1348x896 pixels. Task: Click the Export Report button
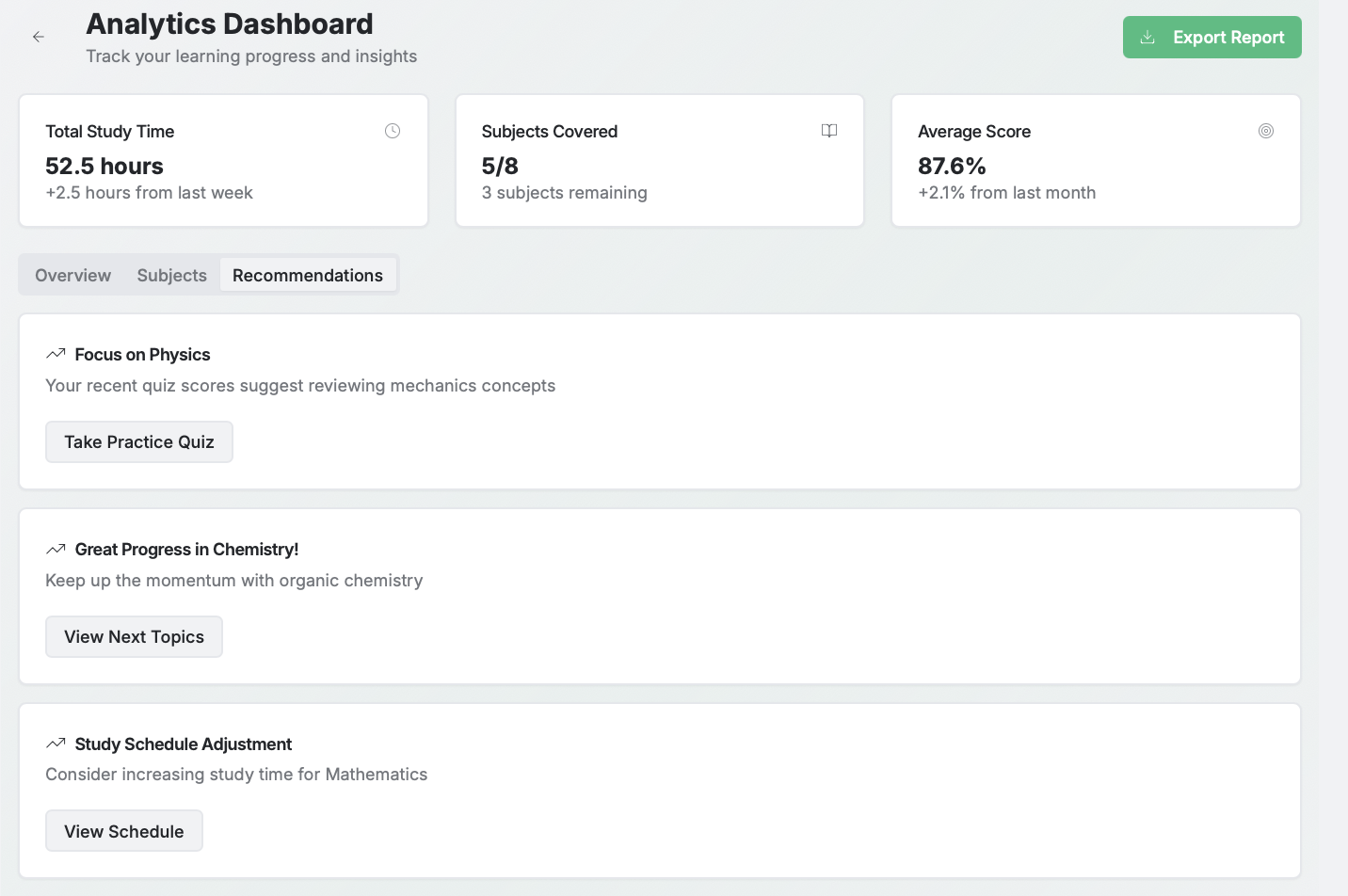pyautogui.click(x=1212, y=37)
